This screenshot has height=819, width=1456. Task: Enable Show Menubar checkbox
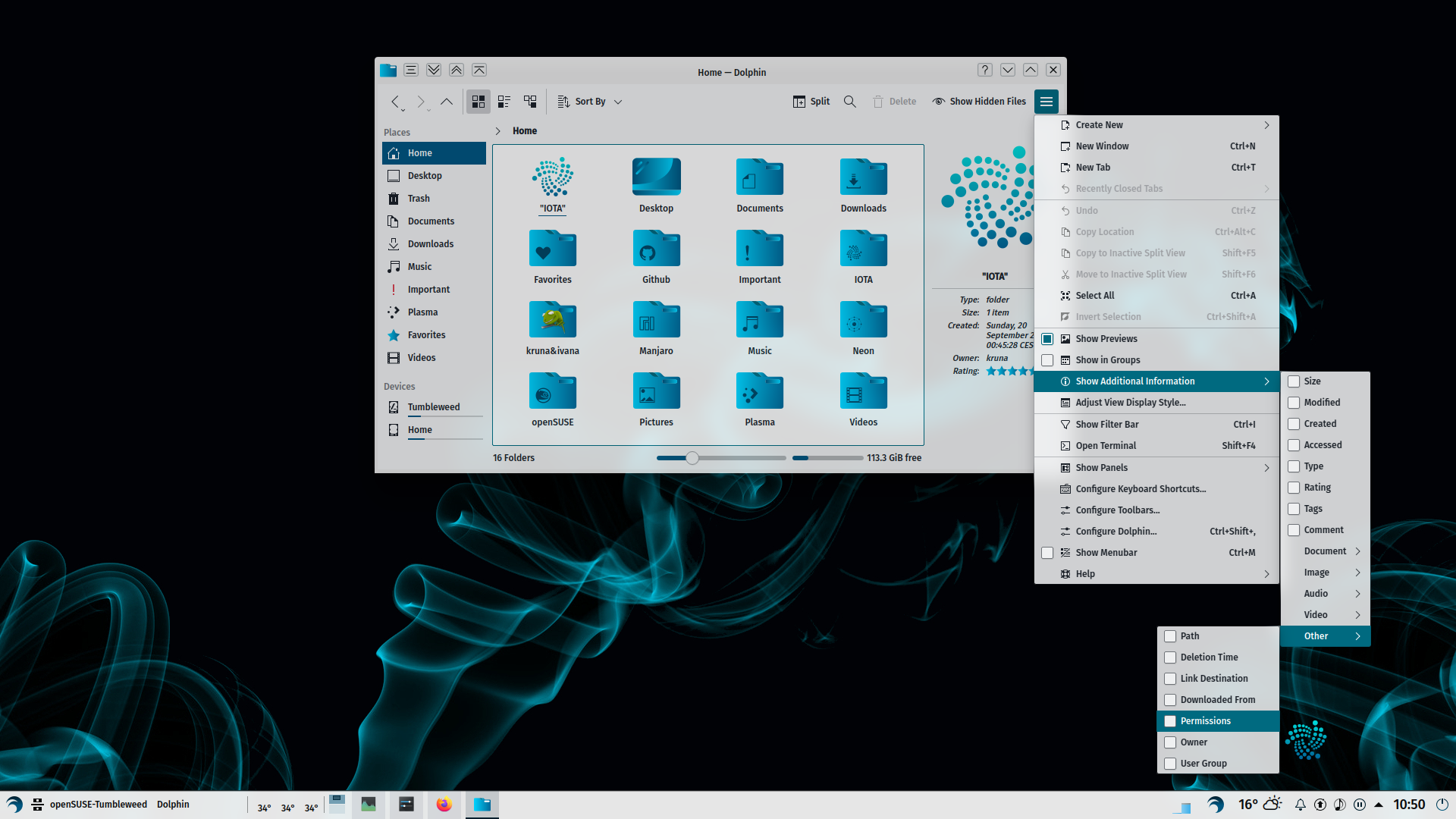pyautogui.click(x=1047, y=553)
